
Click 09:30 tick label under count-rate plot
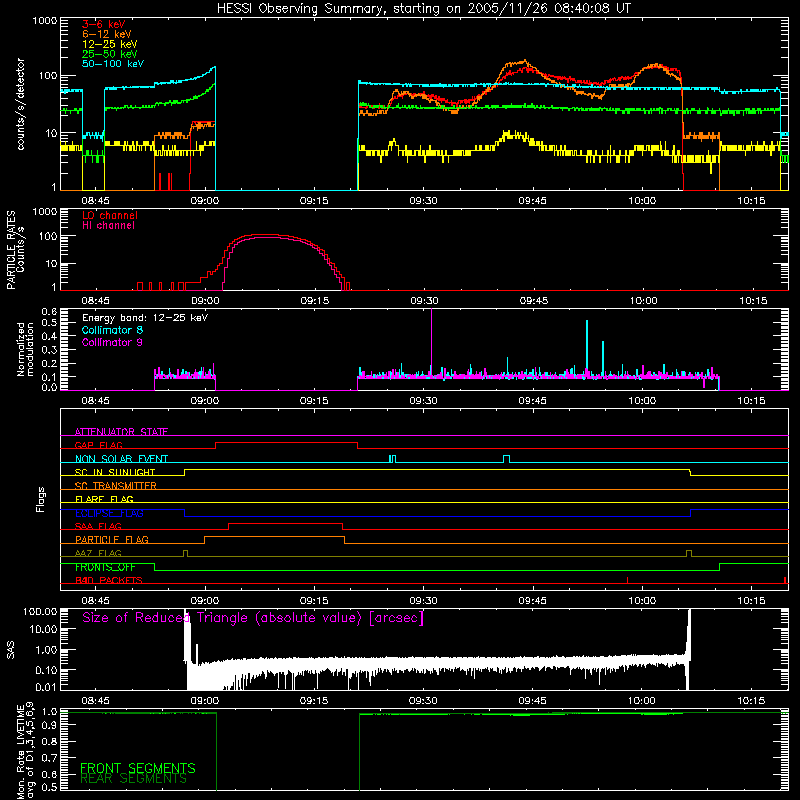point(423,201)
